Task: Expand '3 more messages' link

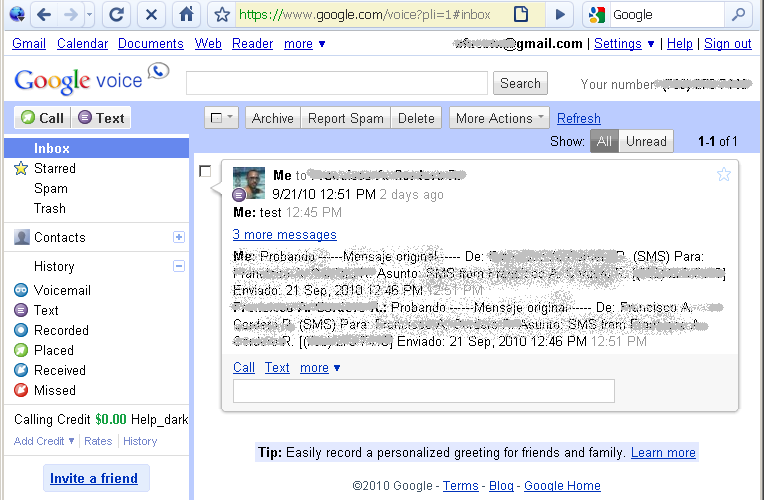Action: (285, 234)
